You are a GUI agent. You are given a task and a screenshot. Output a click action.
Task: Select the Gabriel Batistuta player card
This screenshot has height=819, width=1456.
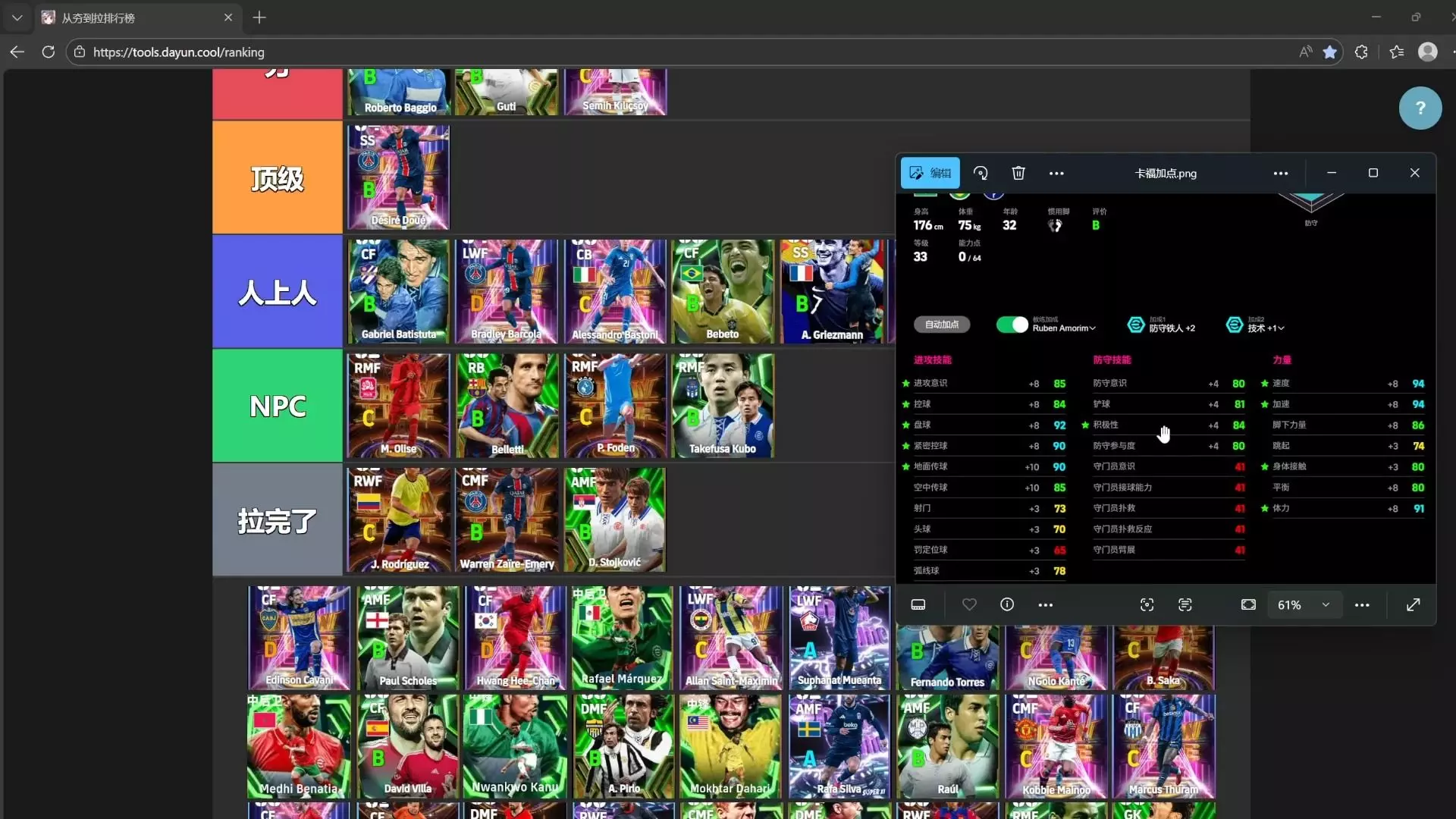click(x=399, y=292)
